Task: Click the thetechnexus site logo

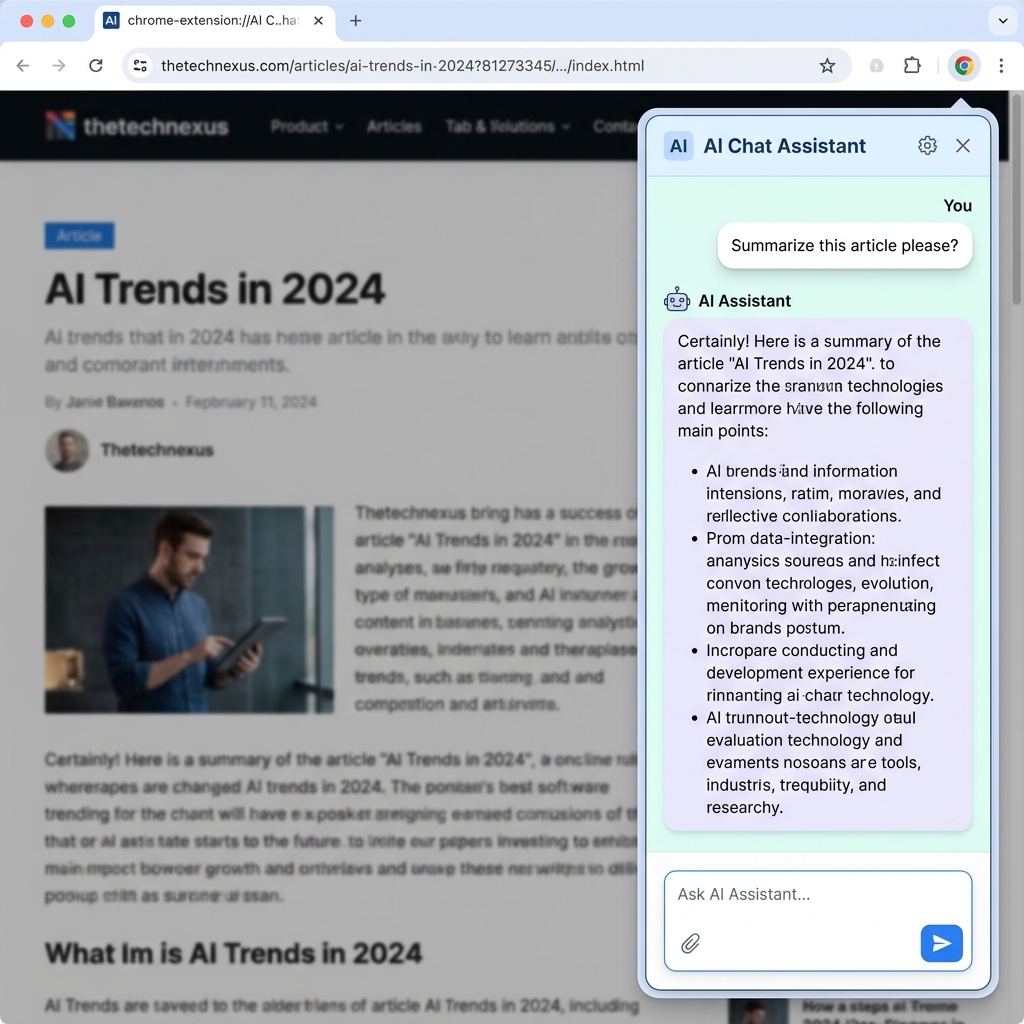Action: (136, 126)
